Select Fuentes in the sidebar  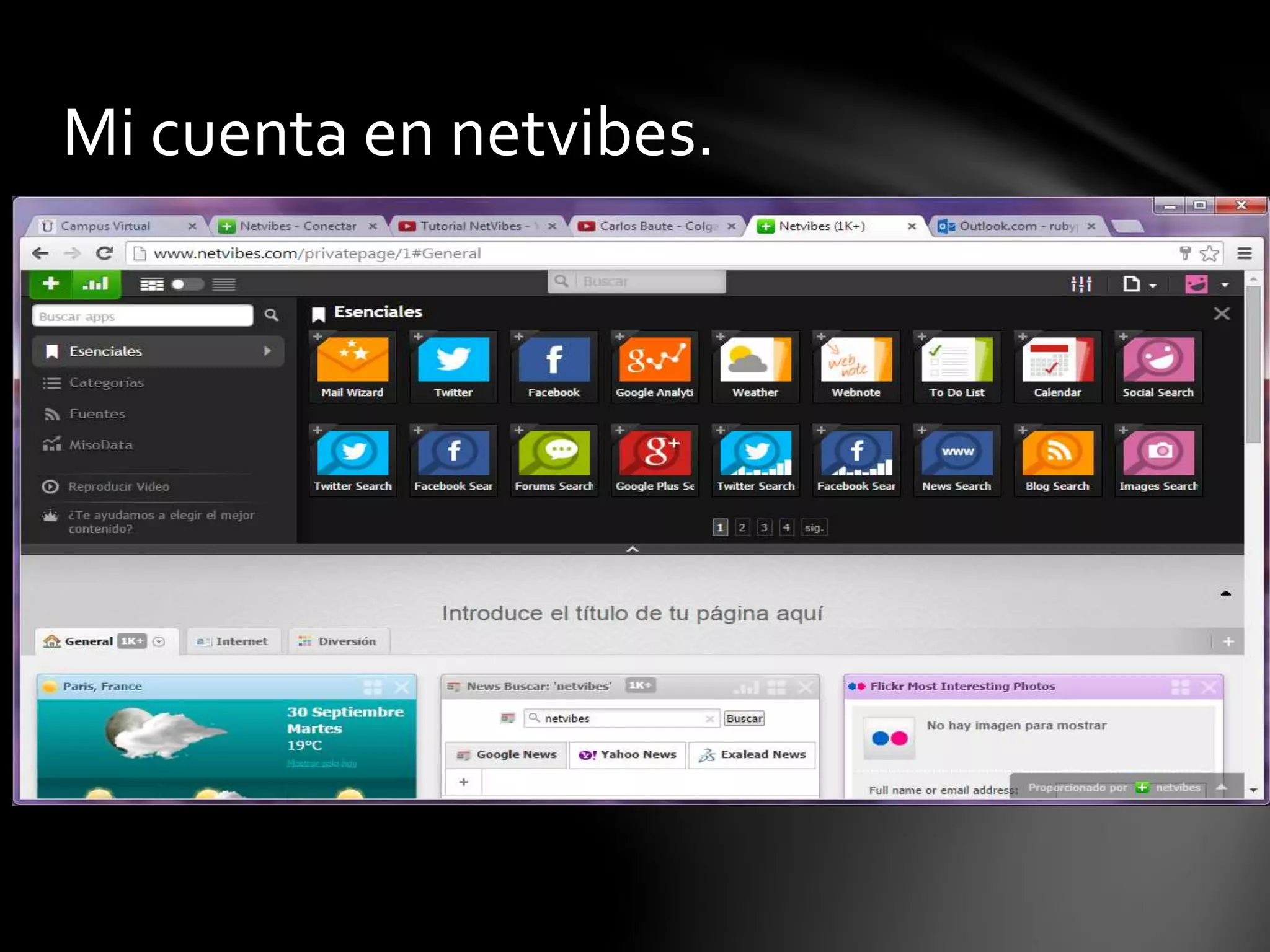(x=97, y=413)
